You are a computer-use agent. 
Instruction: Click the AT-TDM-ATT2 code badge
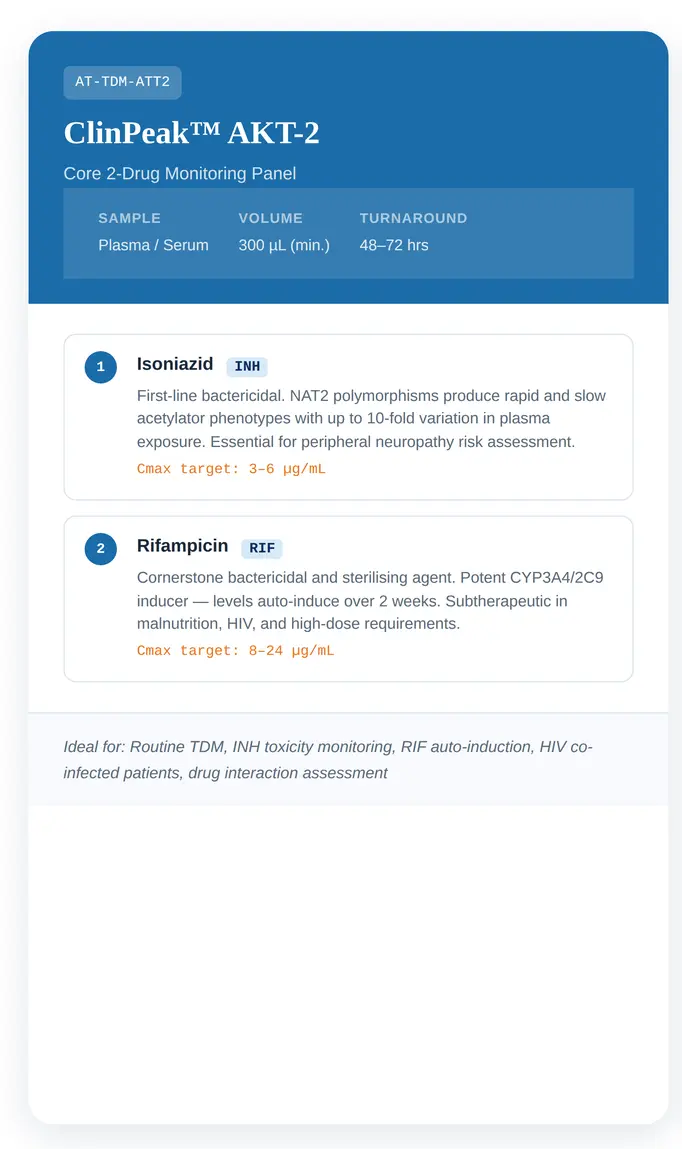click(x=122, y=82)
